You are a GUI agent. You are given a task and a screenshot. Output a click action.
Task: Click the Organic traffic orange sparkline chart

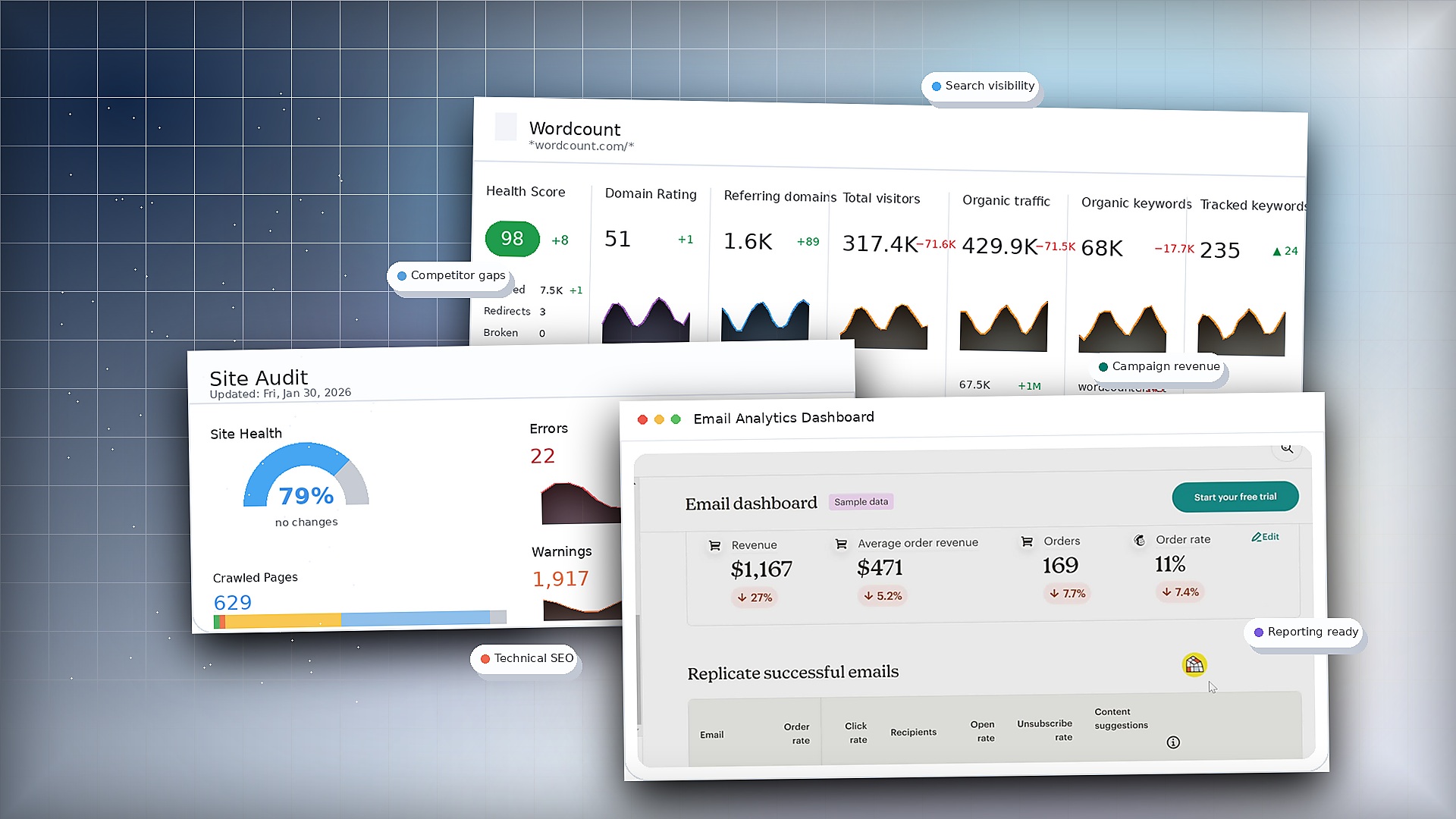[1004, 327]
